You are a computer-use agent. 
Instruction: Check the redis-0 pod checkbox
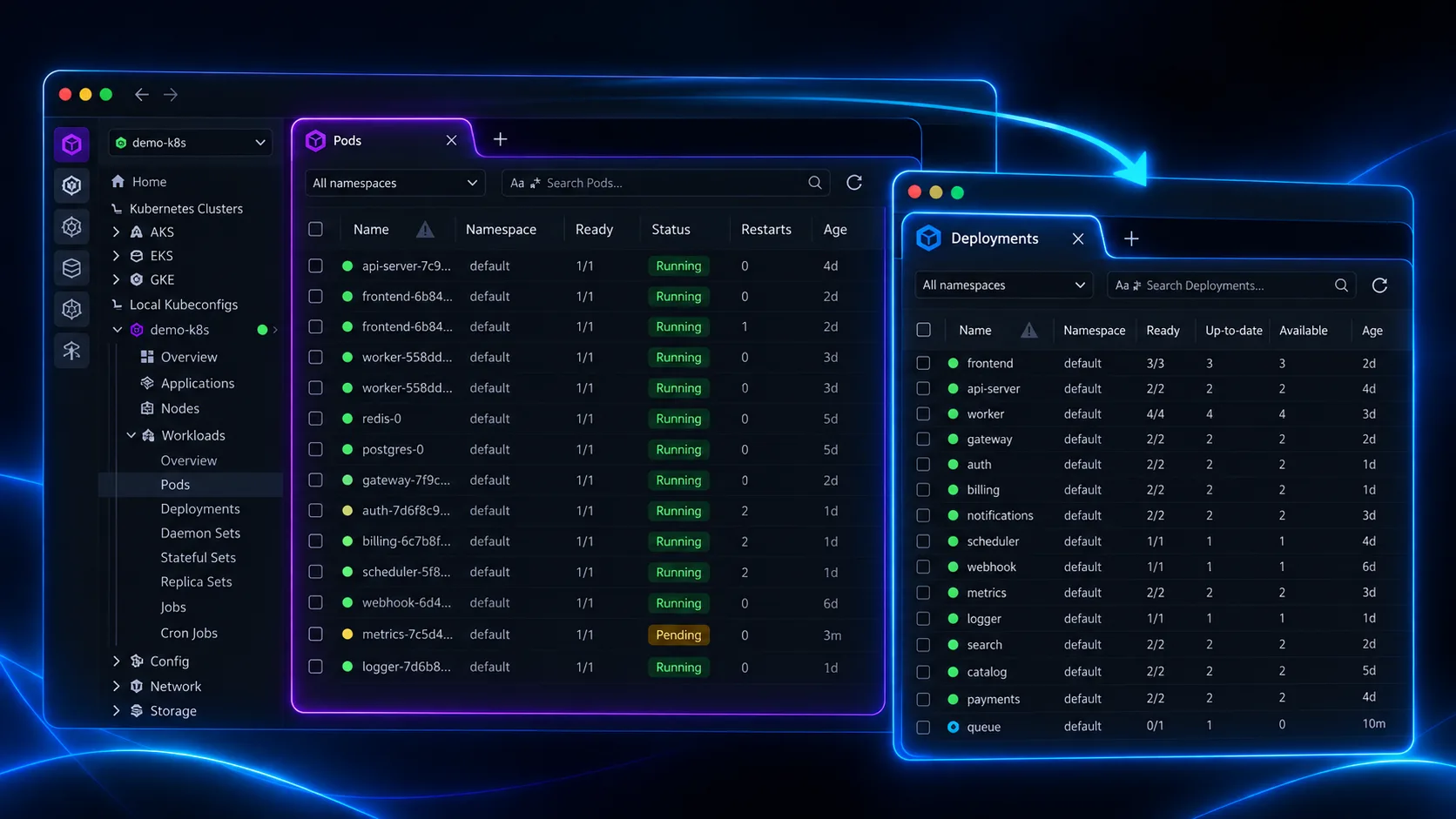(315, 419)
